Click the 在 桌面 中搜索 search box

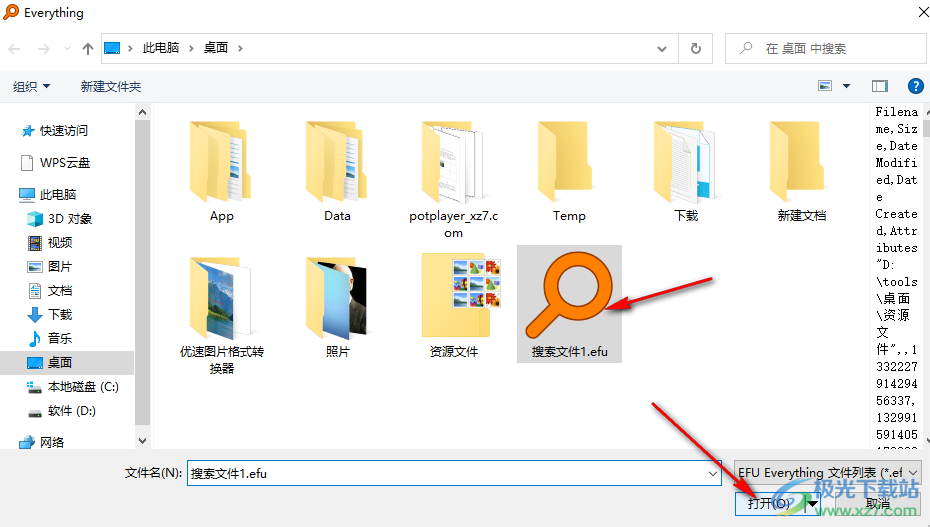[826, 49]
